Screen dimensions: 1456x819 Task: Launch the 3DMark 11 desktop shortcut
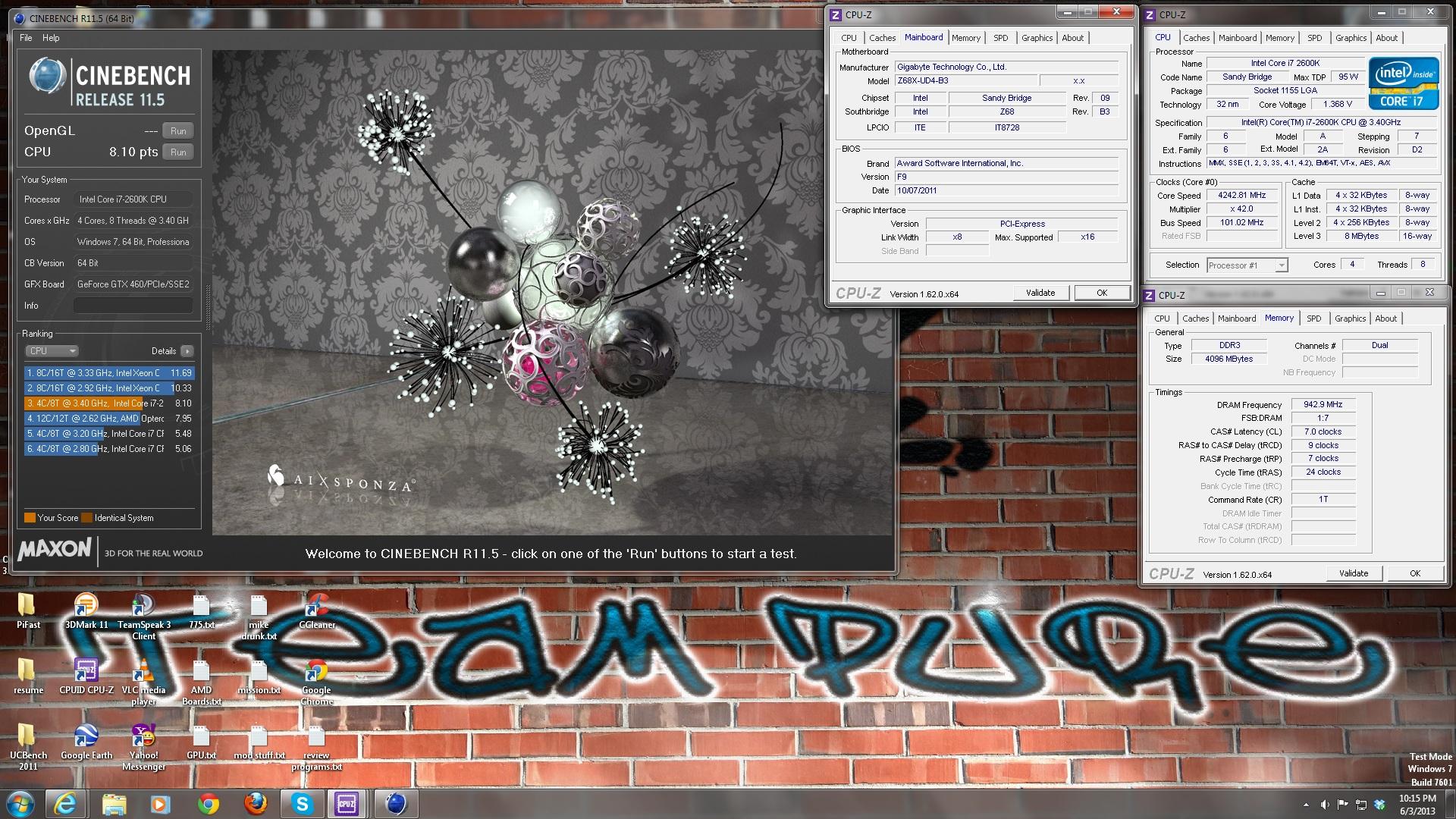[x=86, y=610]
